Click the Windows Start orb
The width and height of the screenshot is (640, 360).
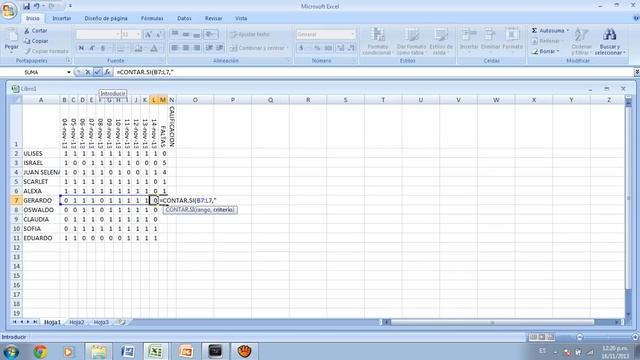pos(11,351)
